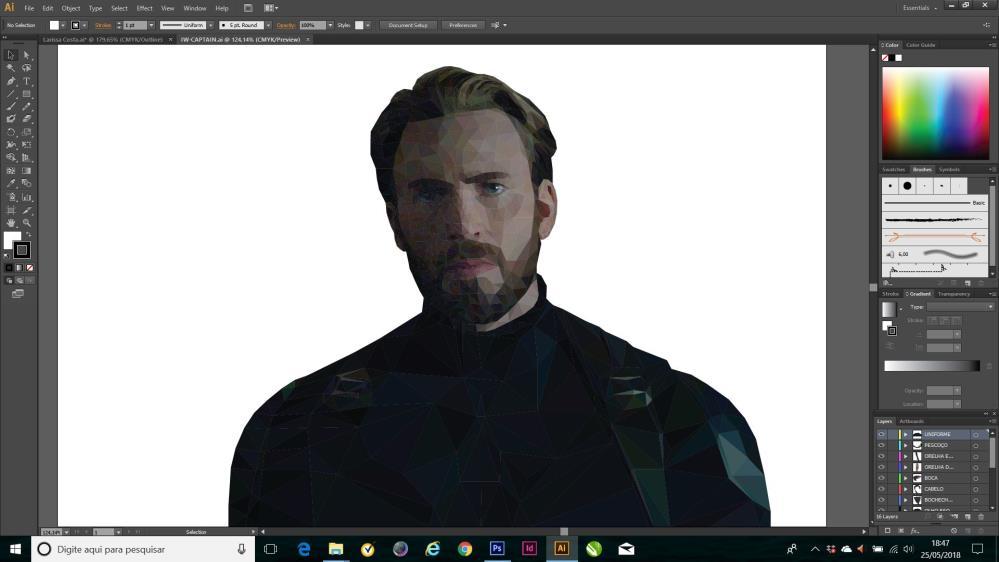
Task: Open File Explorer from the taskbar
Action: (336, 549)
